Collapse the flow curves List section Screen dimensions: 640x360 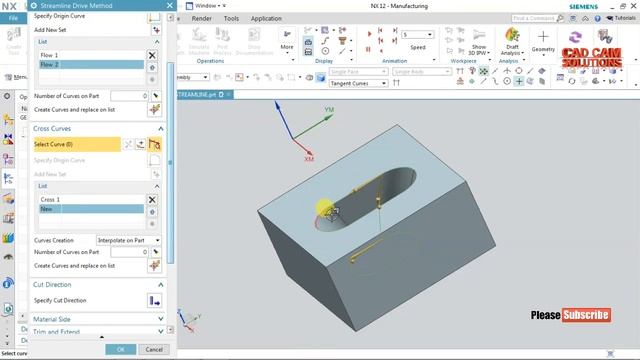[x=157, y=42]
